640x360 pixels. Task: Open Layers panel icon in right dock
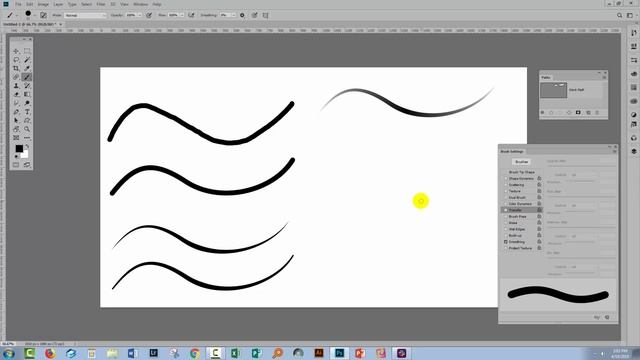[x=634, y=151]
